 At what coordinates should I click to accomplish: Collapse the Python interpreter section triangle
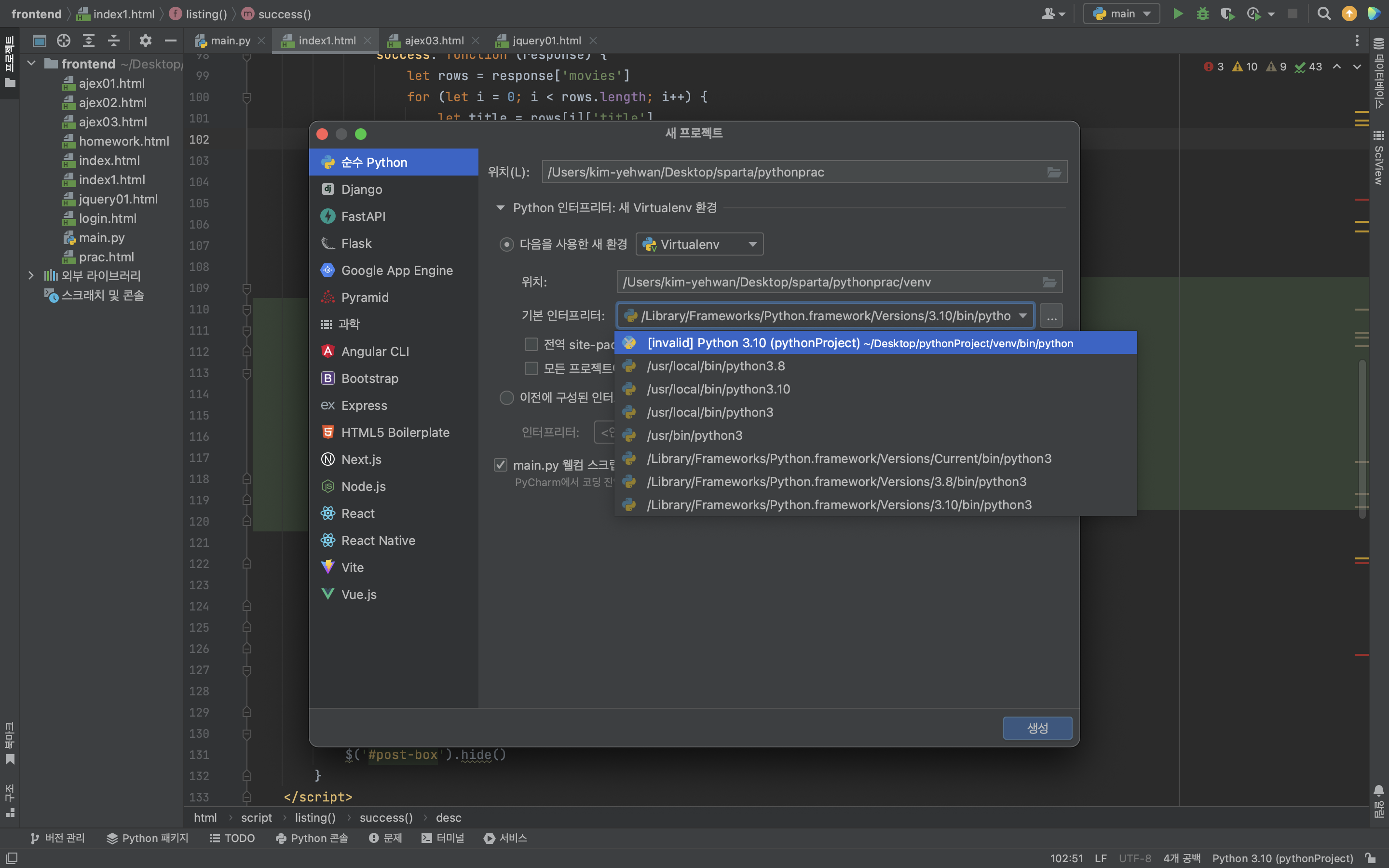point(501,208)
